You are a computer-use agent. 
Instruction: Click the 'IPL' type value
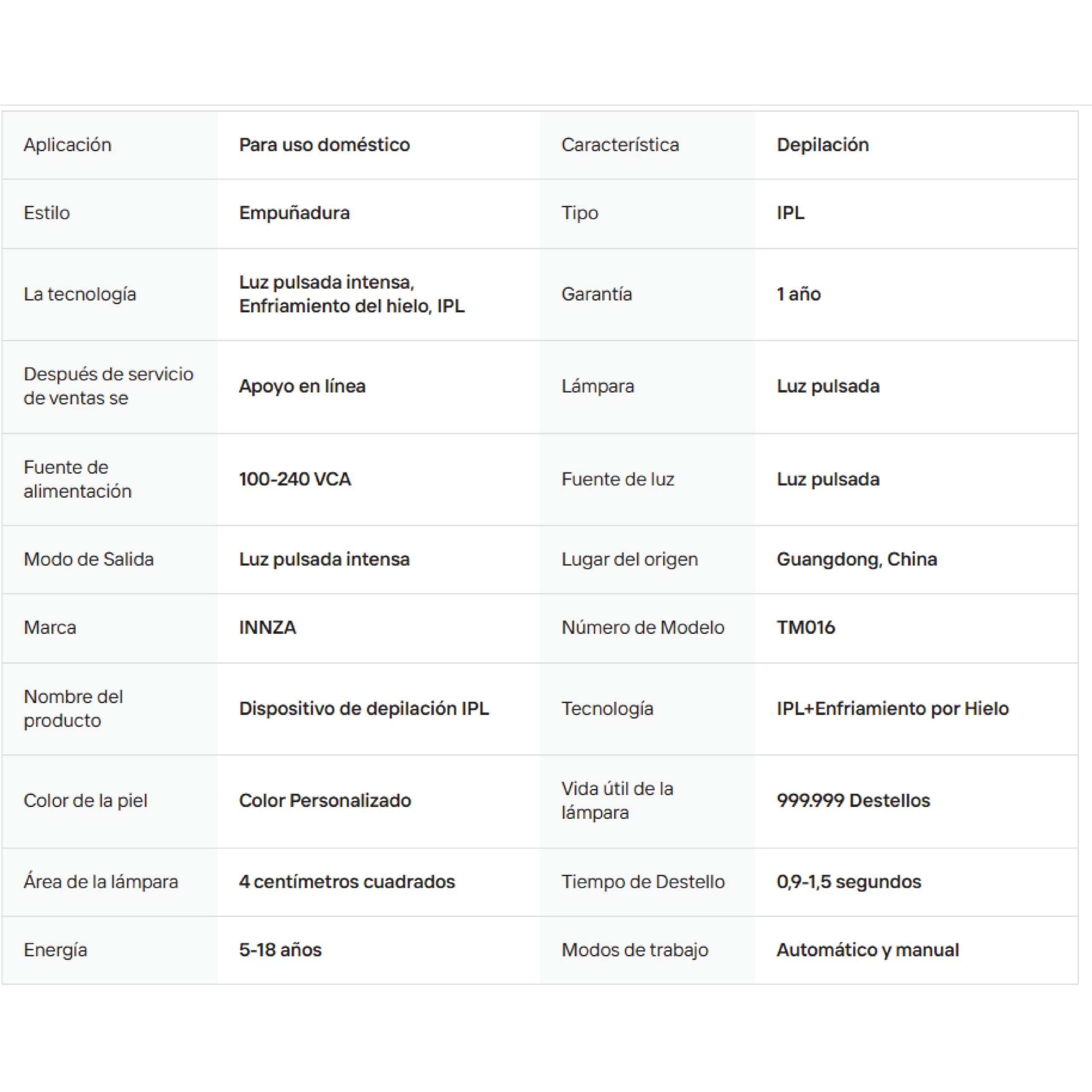point(790,213)
